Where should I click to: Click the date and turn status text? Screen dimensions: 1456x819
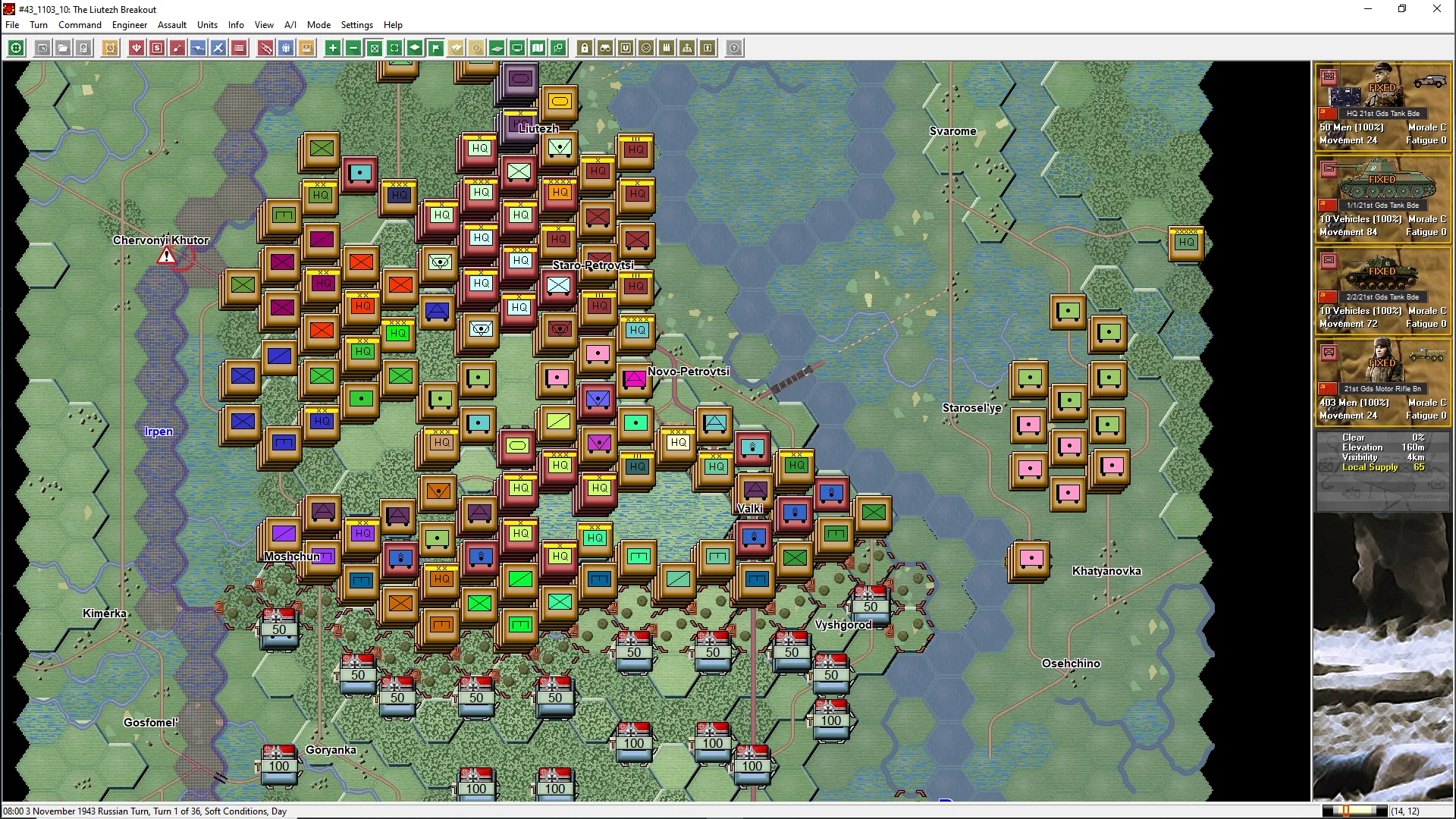coord(145,811)
